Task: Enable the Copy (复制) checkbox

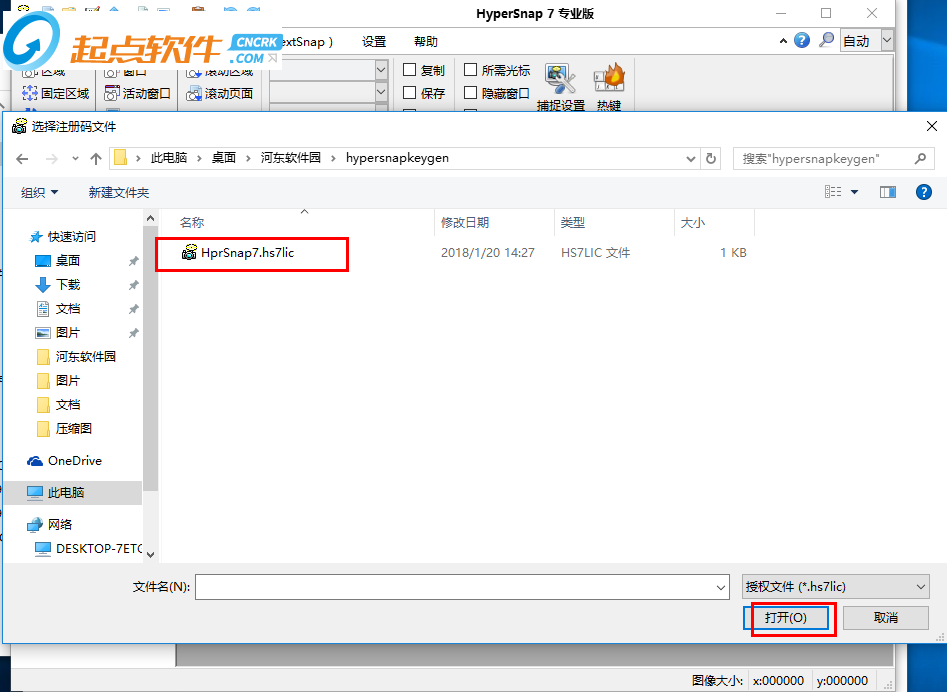Action: [x=409, y=70]
